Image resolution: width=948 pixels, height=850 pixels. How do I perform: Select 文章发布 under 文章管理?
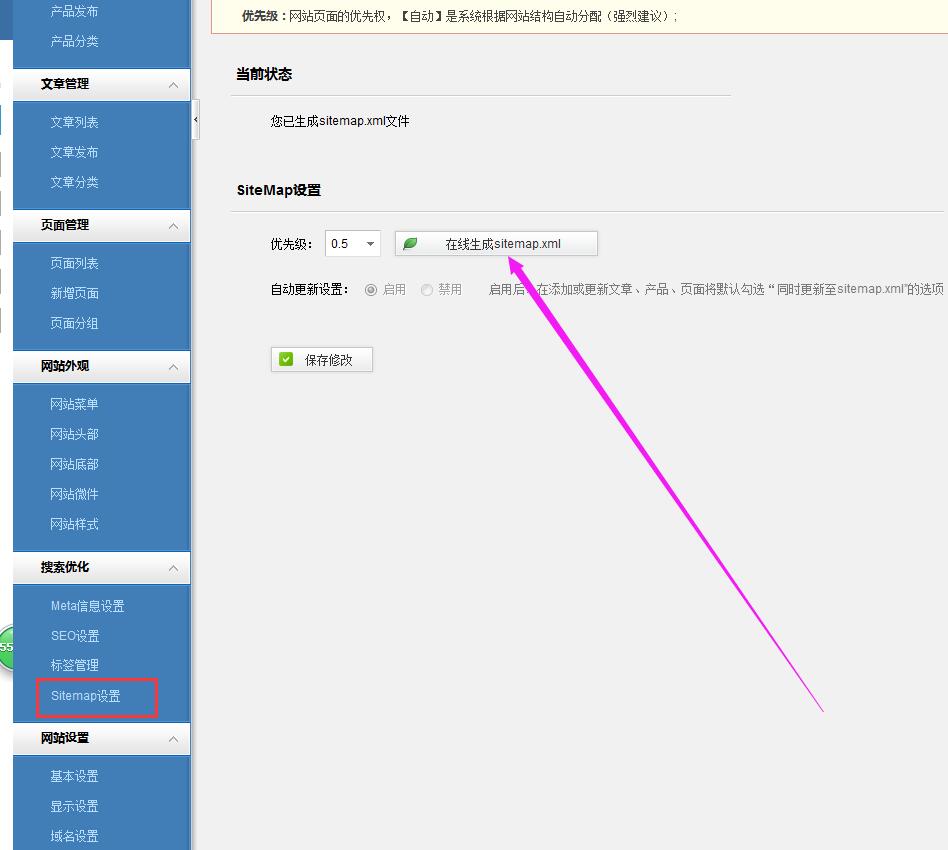tap(74, 152)
